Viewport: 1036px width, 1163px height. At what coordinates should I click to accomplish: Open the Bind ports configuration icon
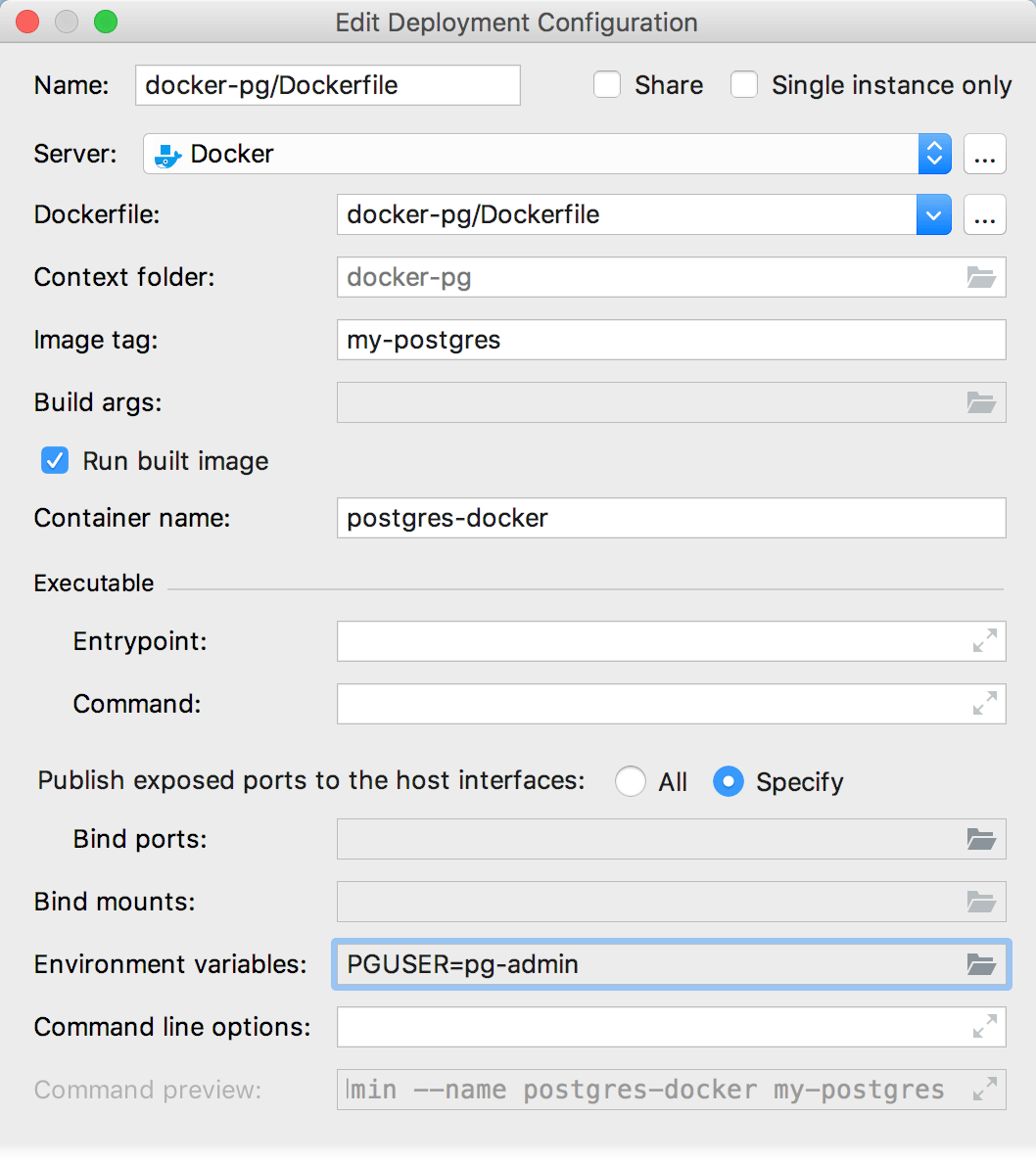click(982, 839)
